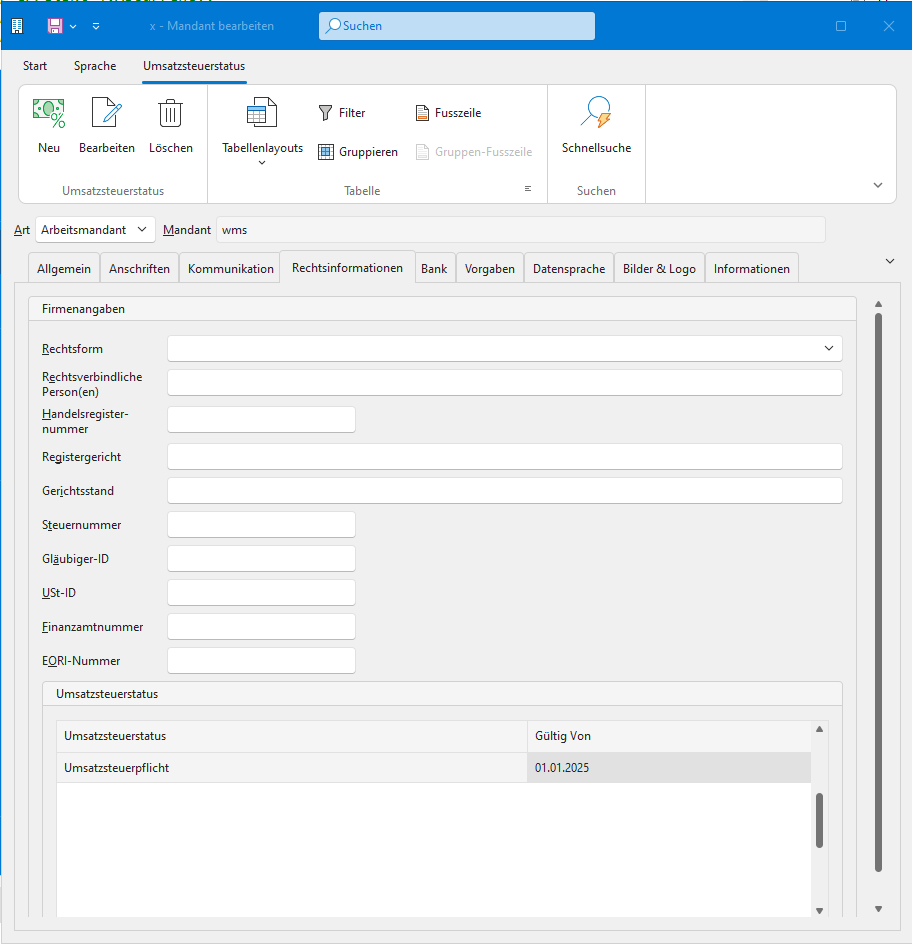
Task: Switch to the Bank tab
Action: (x=434, y=269)
